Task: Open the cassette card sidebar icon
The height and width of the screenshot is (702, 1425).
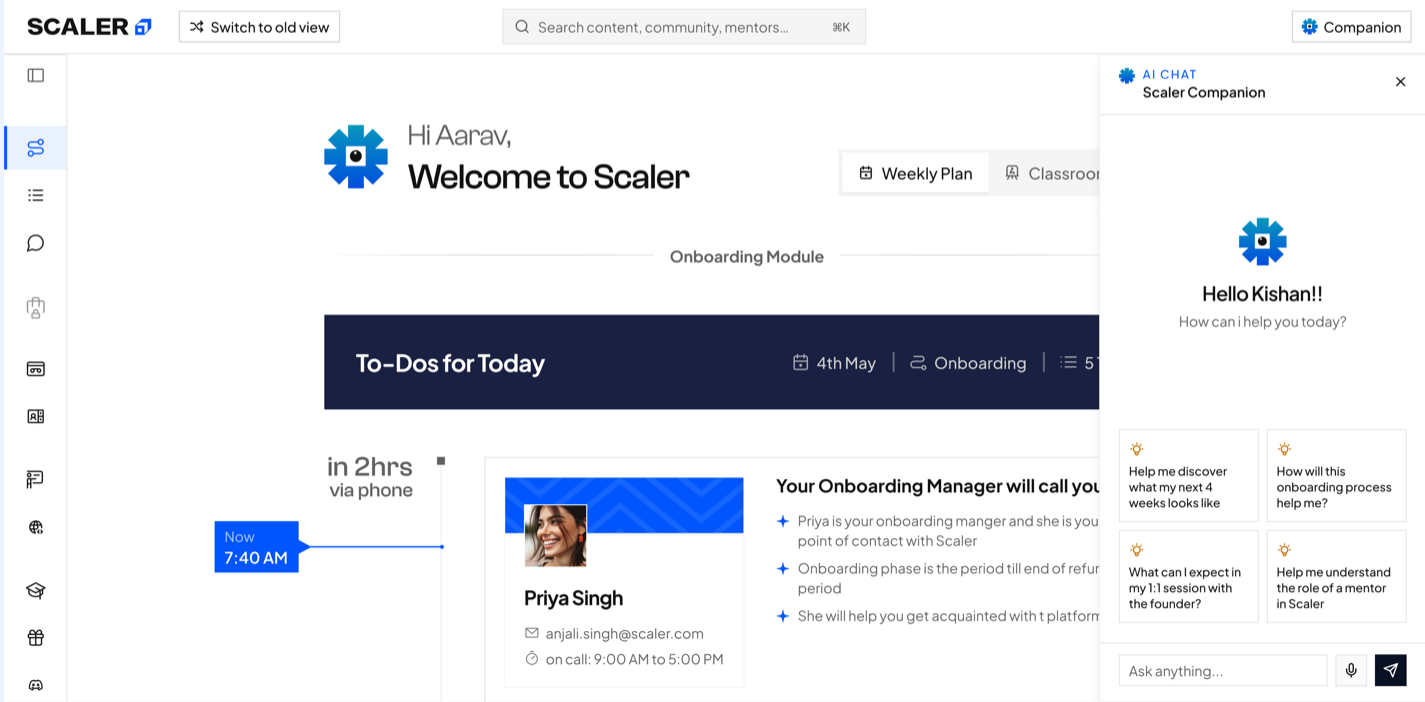Action: [x=36, y=369]
